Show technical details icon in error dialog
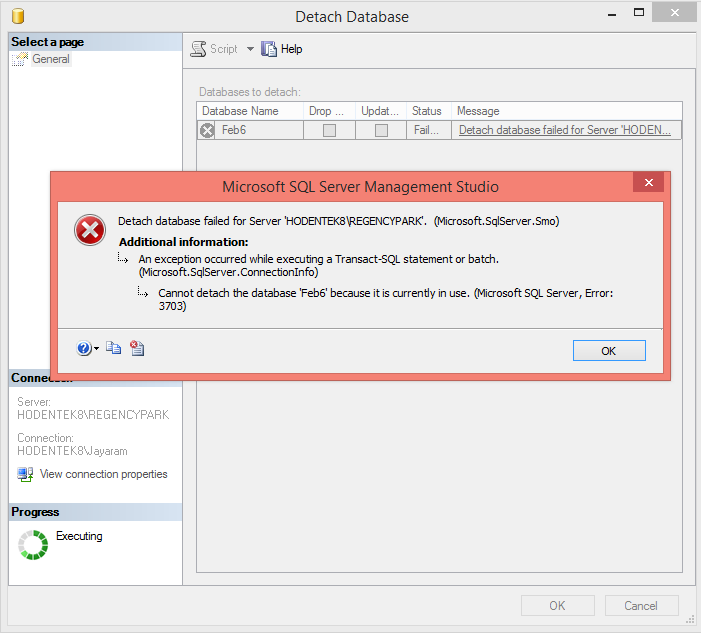The image size is (701, 633). click(137, 348)
